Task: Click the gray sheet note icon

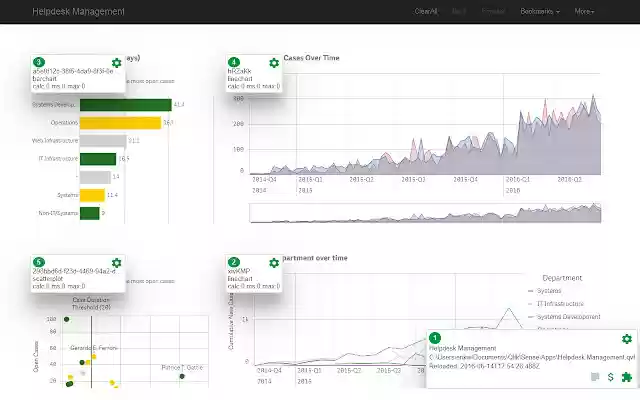Action: [x=594, y=377]
